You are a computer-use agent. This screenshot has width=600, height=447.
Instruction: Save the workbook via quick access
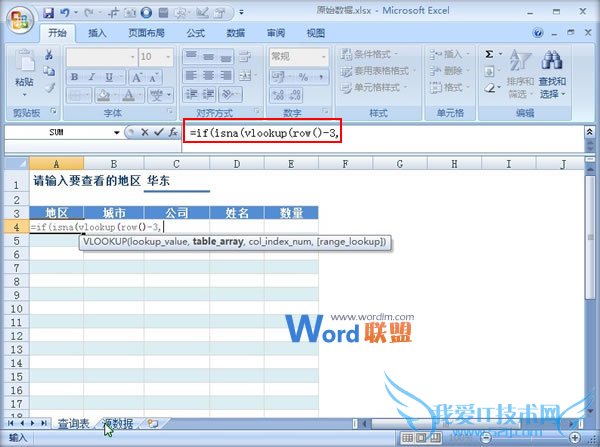pyautogui.click(x=48, y=13)
